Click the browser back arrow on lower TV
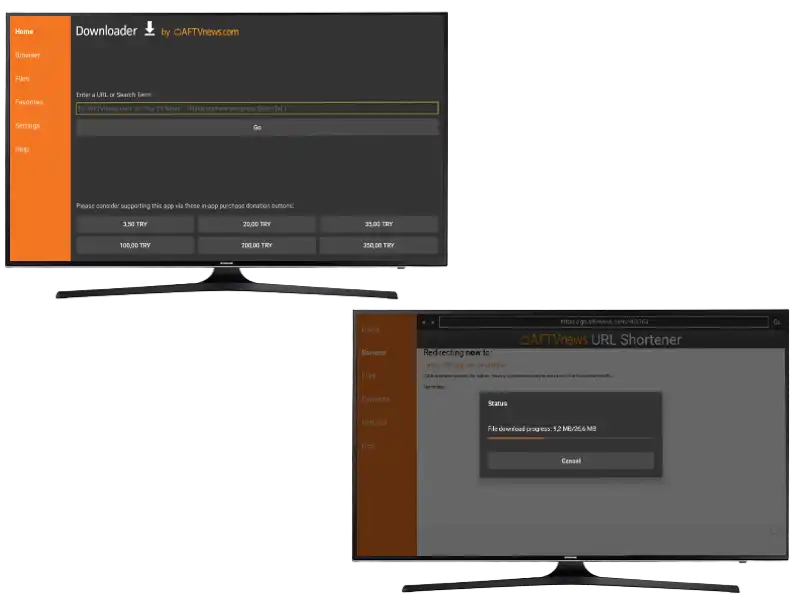This screenshot has width=800, height=600. (x=423, y=322)
